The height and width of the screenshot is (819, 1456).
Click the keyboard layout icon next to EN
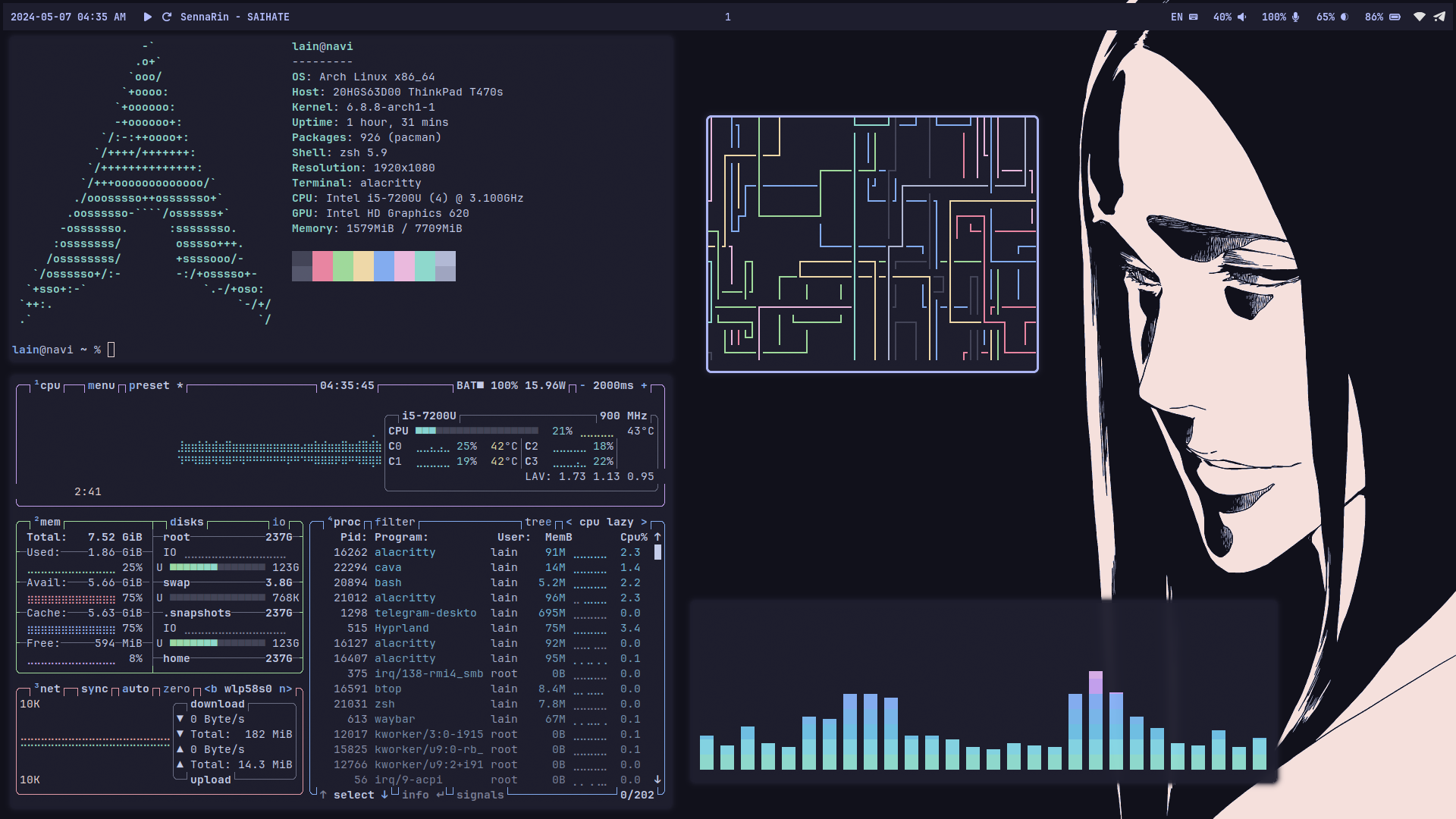pyautogui.click(x=1194, y=17)
